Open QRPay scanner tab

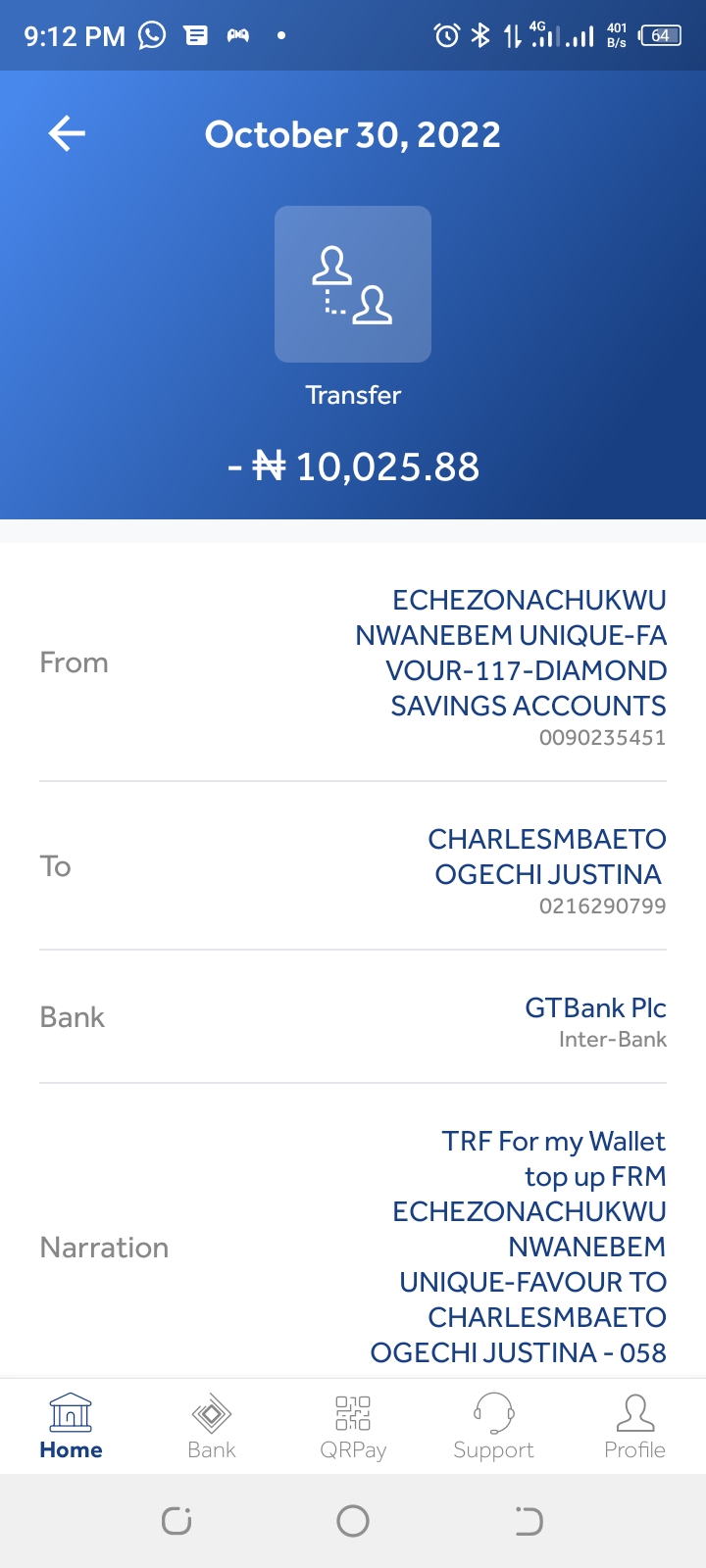353,1427
